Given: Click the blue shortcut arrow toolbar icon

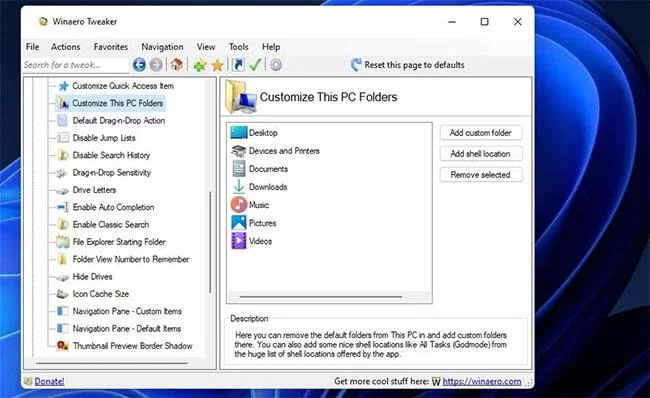Looking at the screenshot, I should point(238,65).
